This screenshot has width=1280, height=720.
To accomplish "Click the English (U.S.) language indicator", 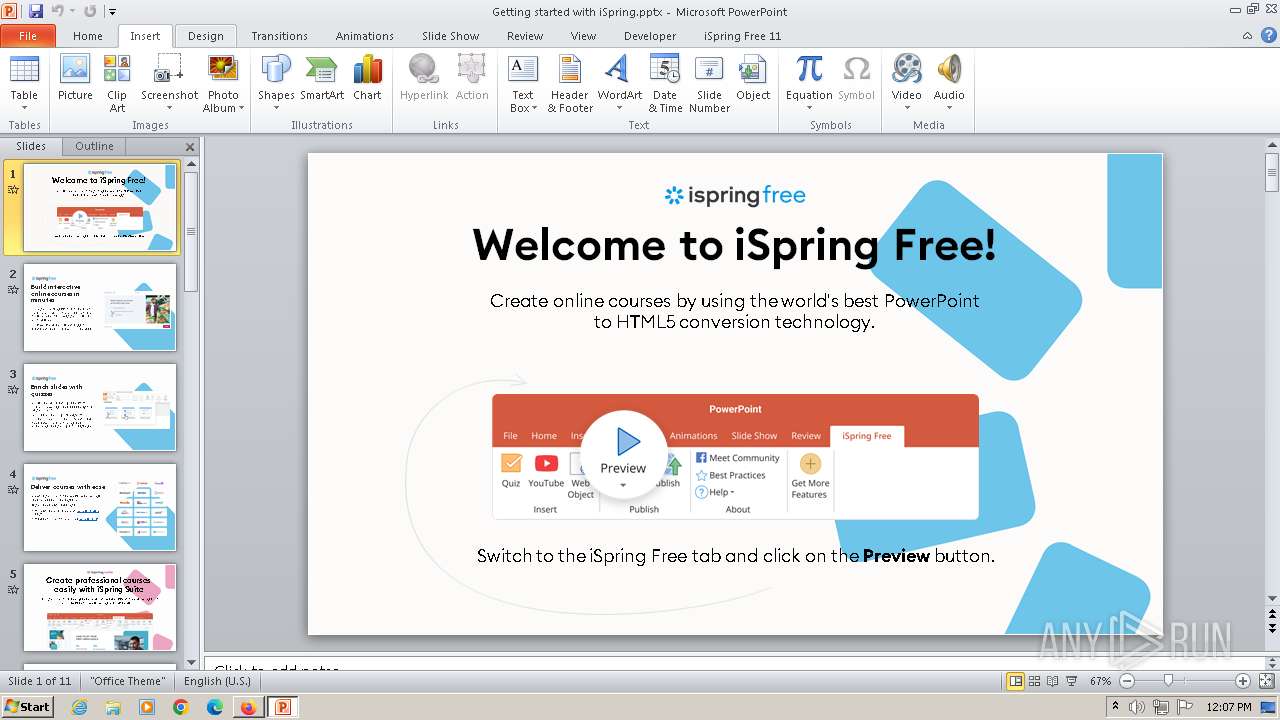I will pos(217,681).
